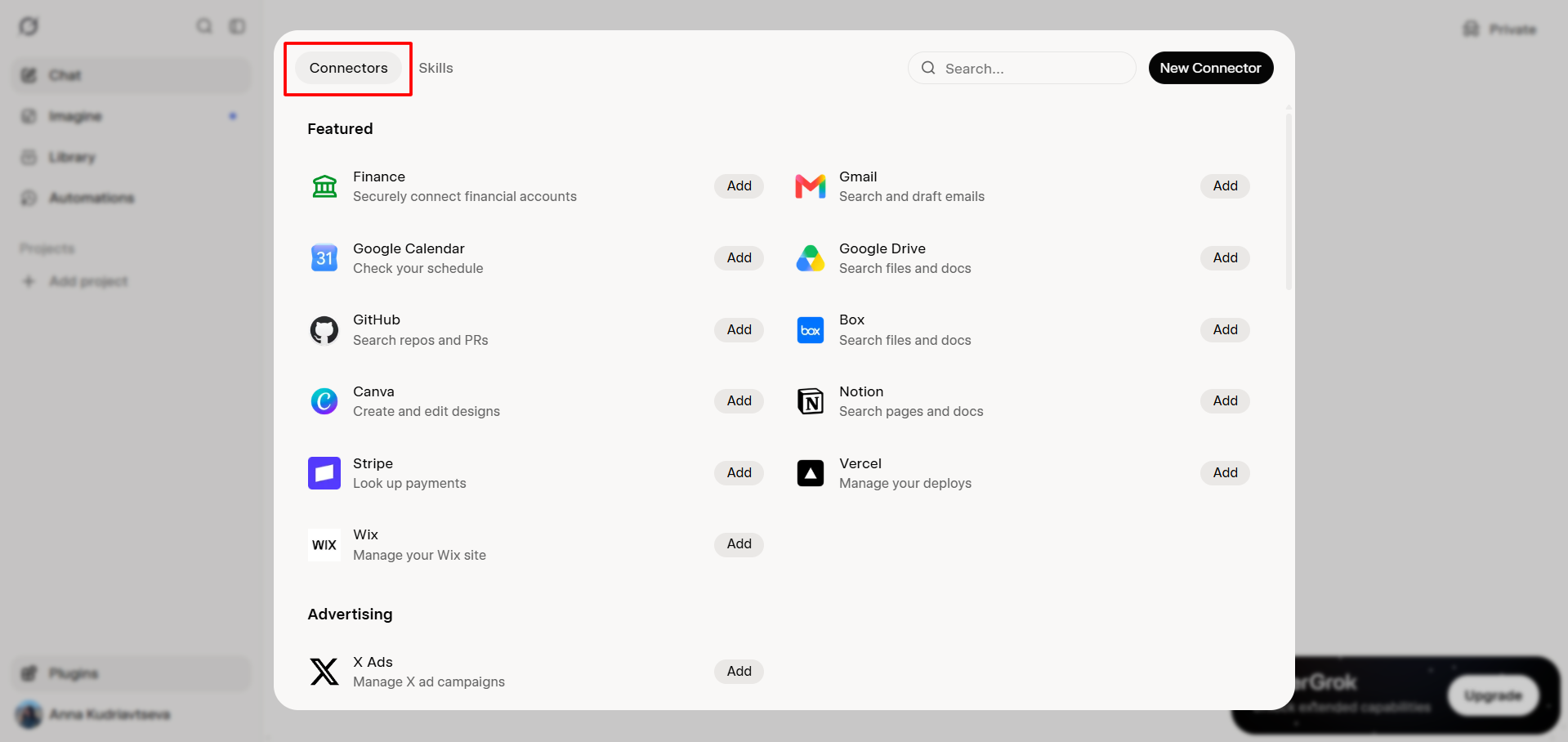Click the Vercel triangle icon
Screen dimensions: 1568x742
[811, 473]
